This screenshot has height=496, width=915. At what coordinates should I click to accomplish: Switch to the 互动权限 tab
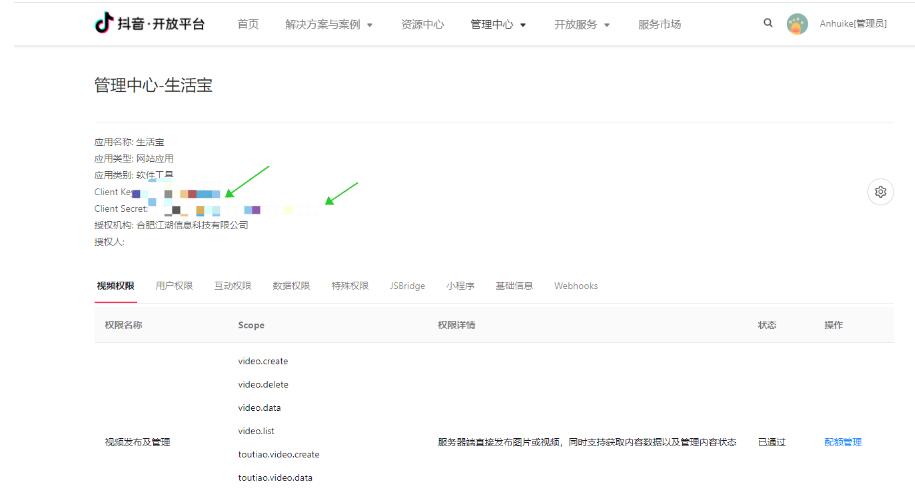pos(233,286)
